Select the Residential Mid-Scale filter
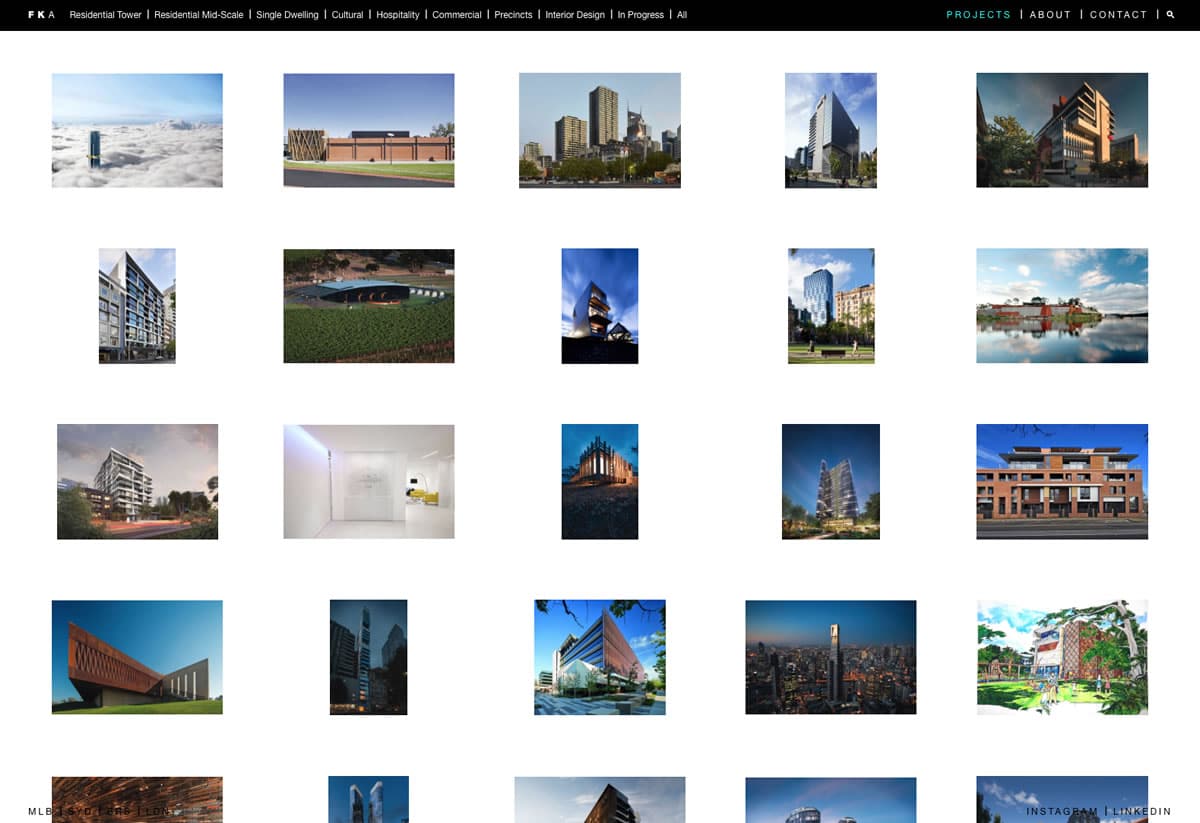The height and width of the screenshot is (823, 1200). tap(198, 15)
